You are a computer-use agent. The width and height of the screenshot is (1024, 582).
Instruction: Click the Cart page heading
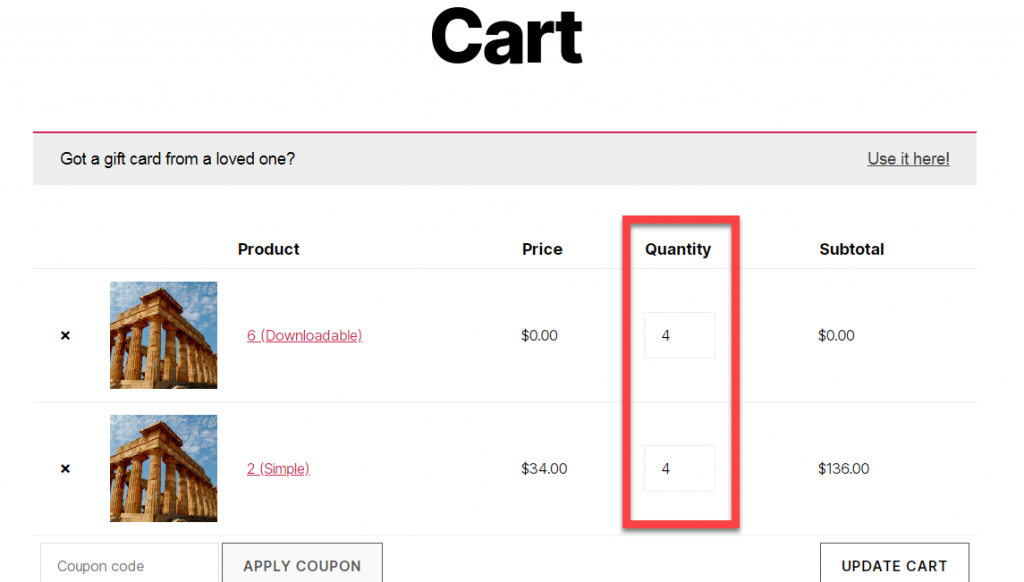[507, 37]
